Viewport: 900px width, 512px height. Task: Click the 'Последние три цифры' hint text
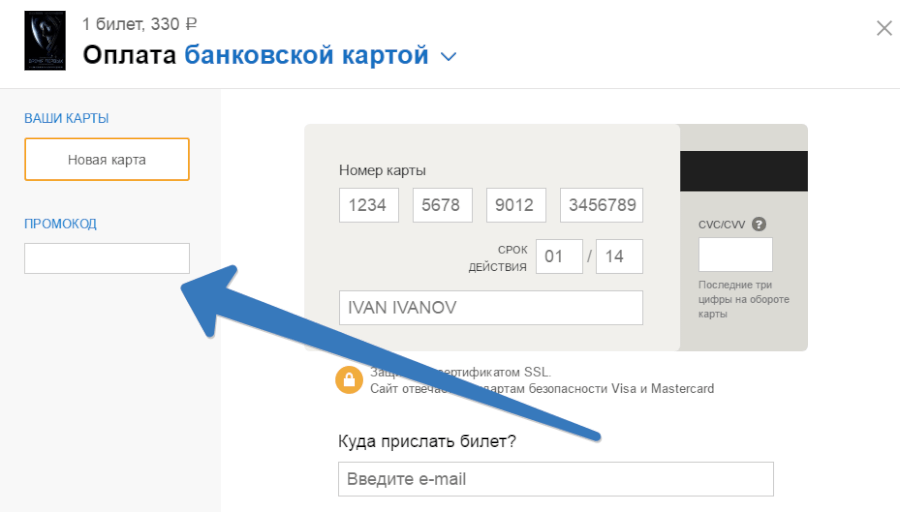click(744, 299)
